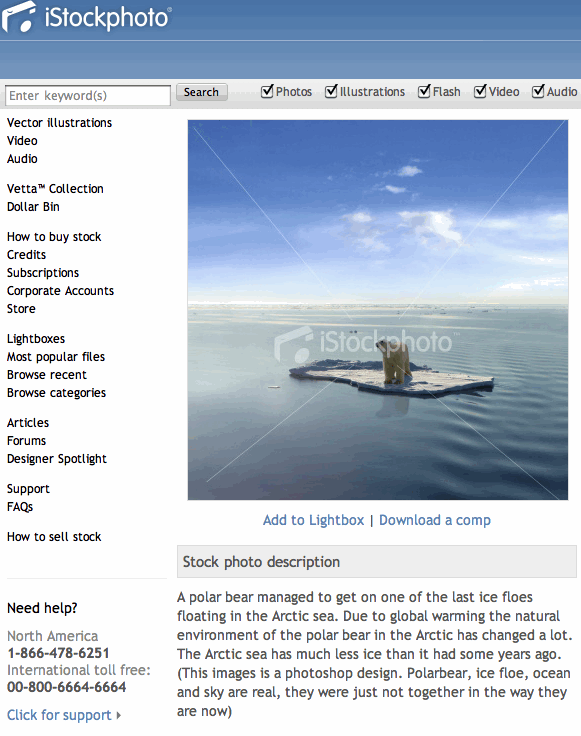This screenshot has height=736, width=581.
Task: Click the arrow beside Click for support
Action: (119, 715)
